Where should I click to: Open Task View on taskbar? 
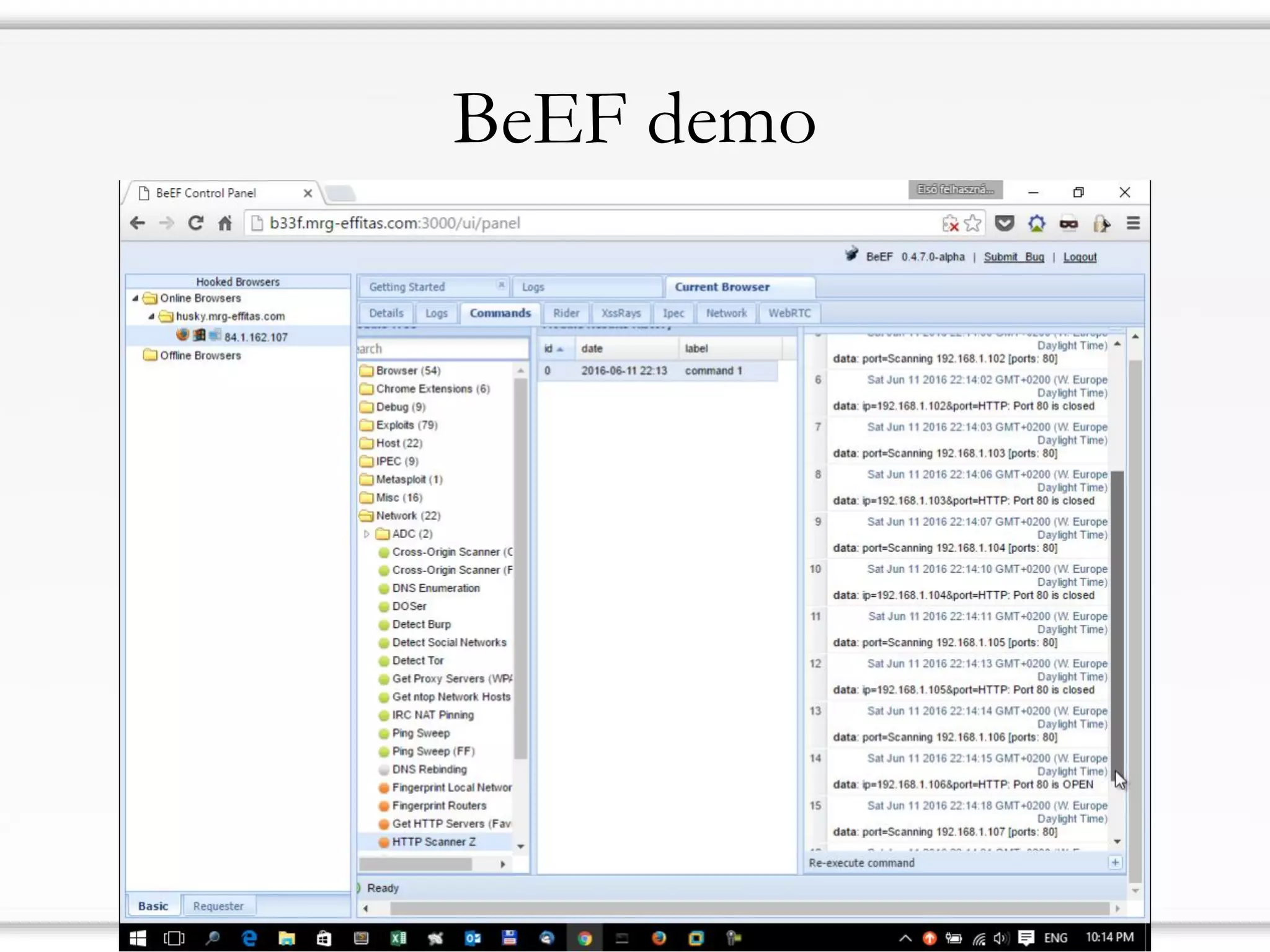(174, 938)
